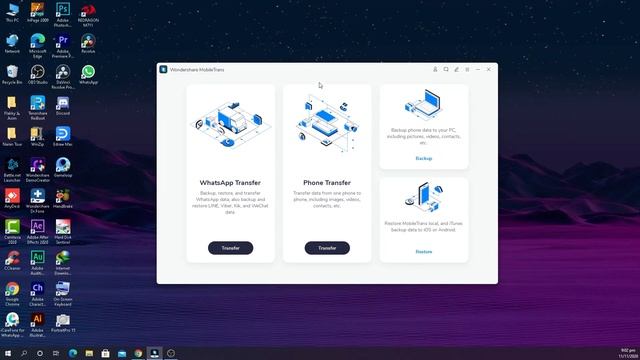Select Adobe Photoshop desktop shortcut
Image resolution: width=640 pixels, height=360 pixels.
[63, 15]
